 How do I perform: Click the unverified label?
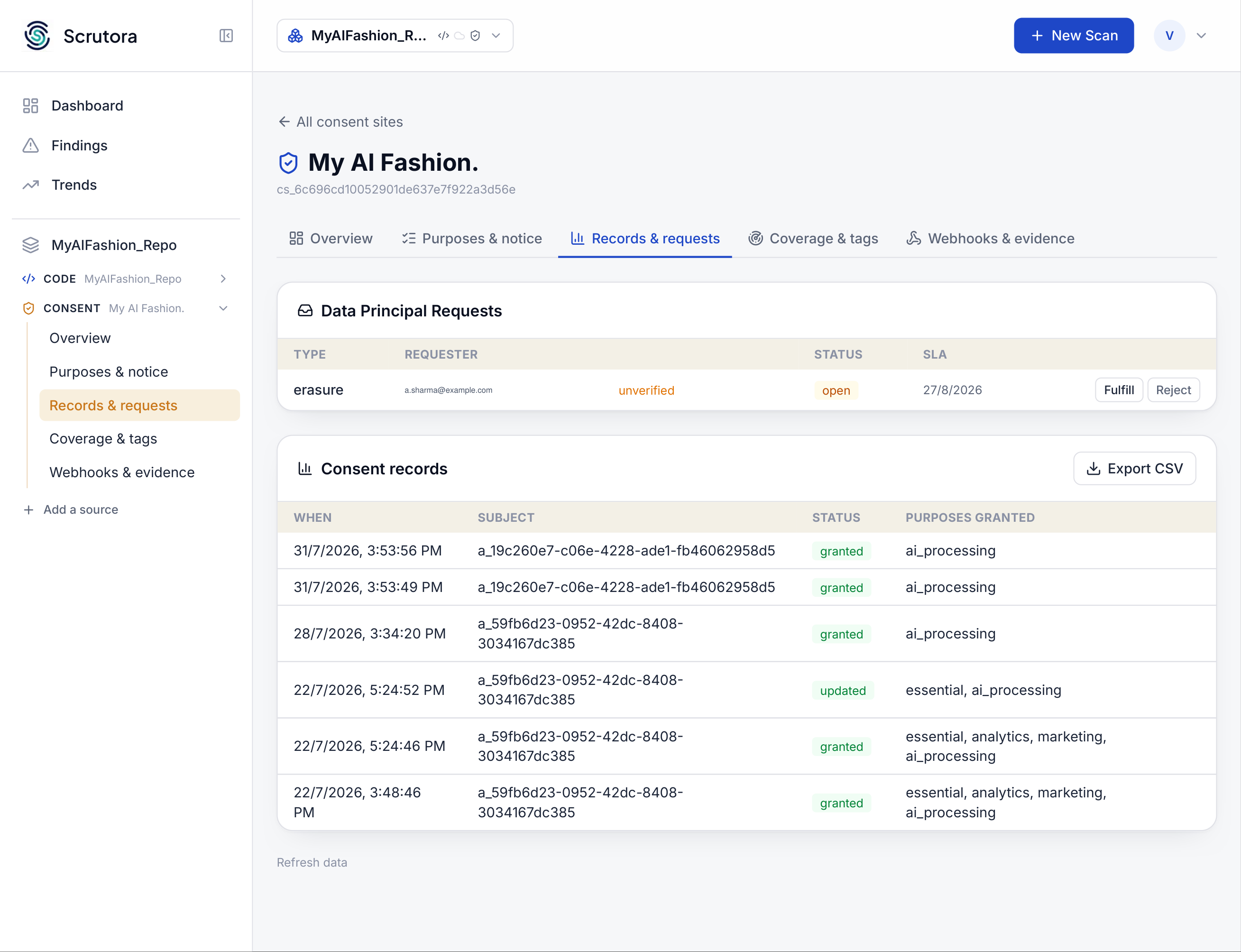click(646, 390)
